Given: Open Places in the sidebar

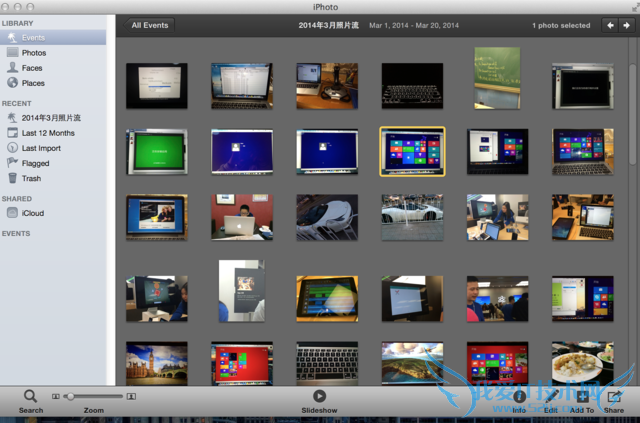Looking at the screenshot, I should [33, 83].
